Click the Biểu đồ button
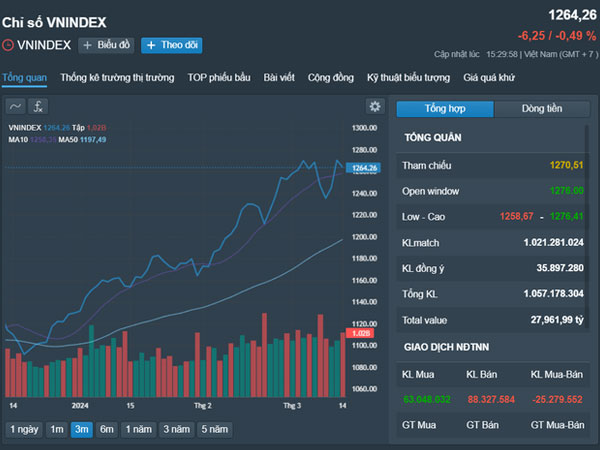Screen dimensions: 600x450 coord(106,45)
